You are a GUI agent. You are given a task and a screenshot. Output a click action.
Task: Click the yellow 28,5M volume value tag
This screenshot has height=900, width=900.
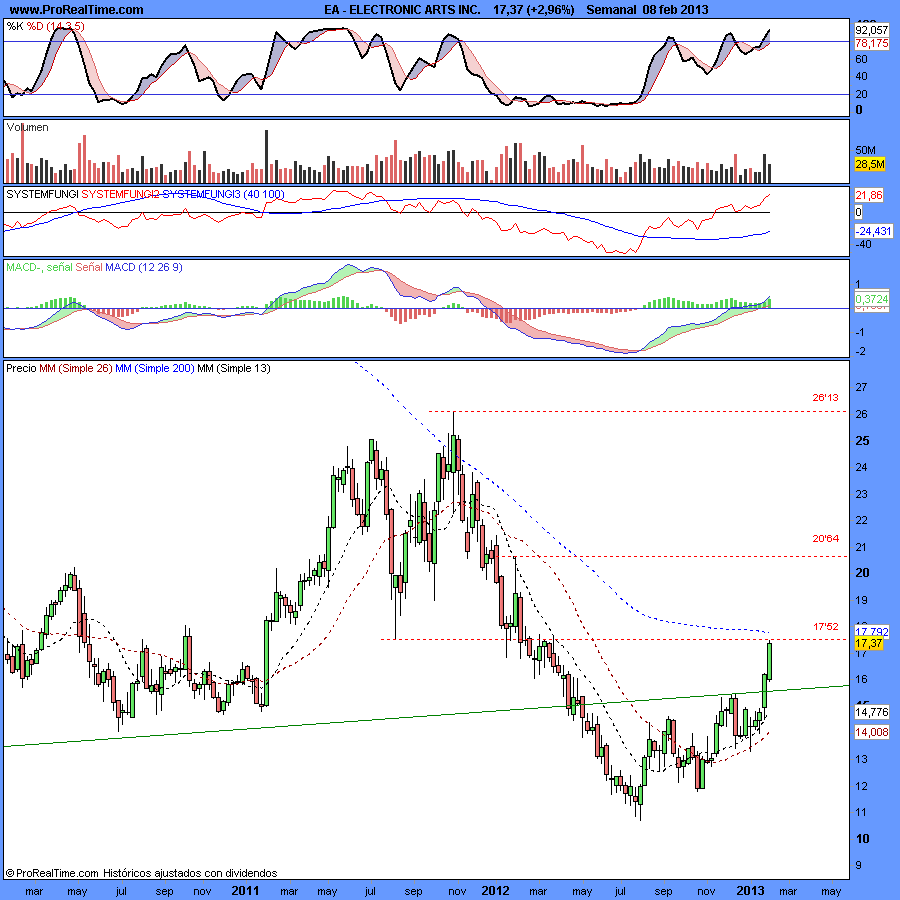pos(870,165)
